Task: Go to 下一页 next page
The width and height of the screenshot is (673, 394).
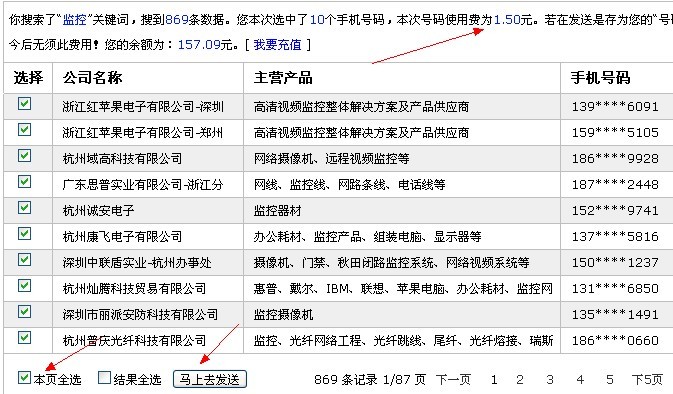Action: (453, 379)
